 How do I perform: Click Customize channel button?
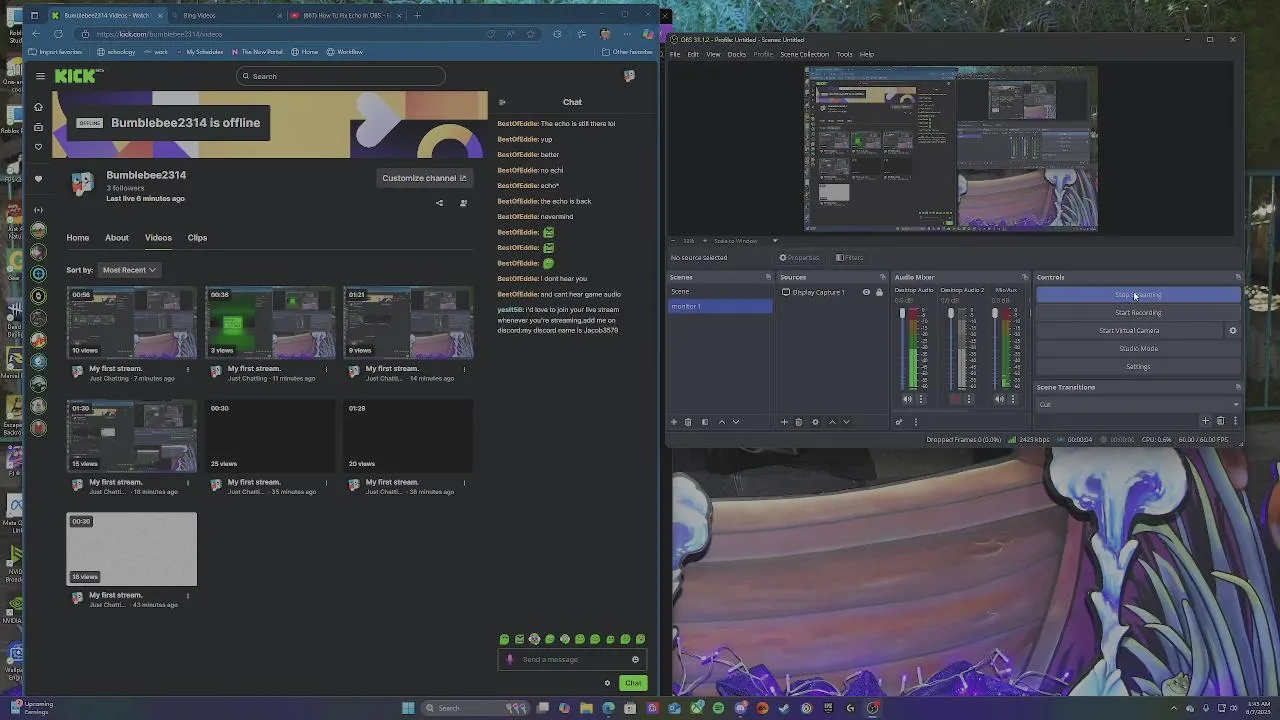424,178
